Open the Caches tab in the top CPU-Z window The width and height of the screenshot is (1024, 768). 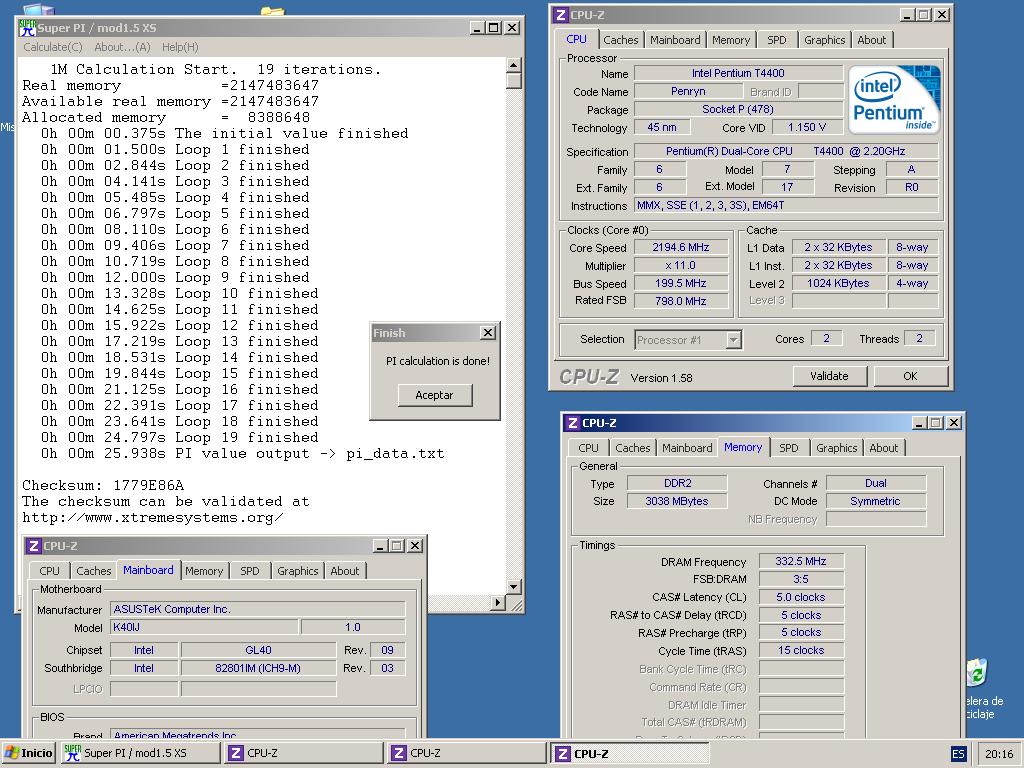tap(620, 40)
